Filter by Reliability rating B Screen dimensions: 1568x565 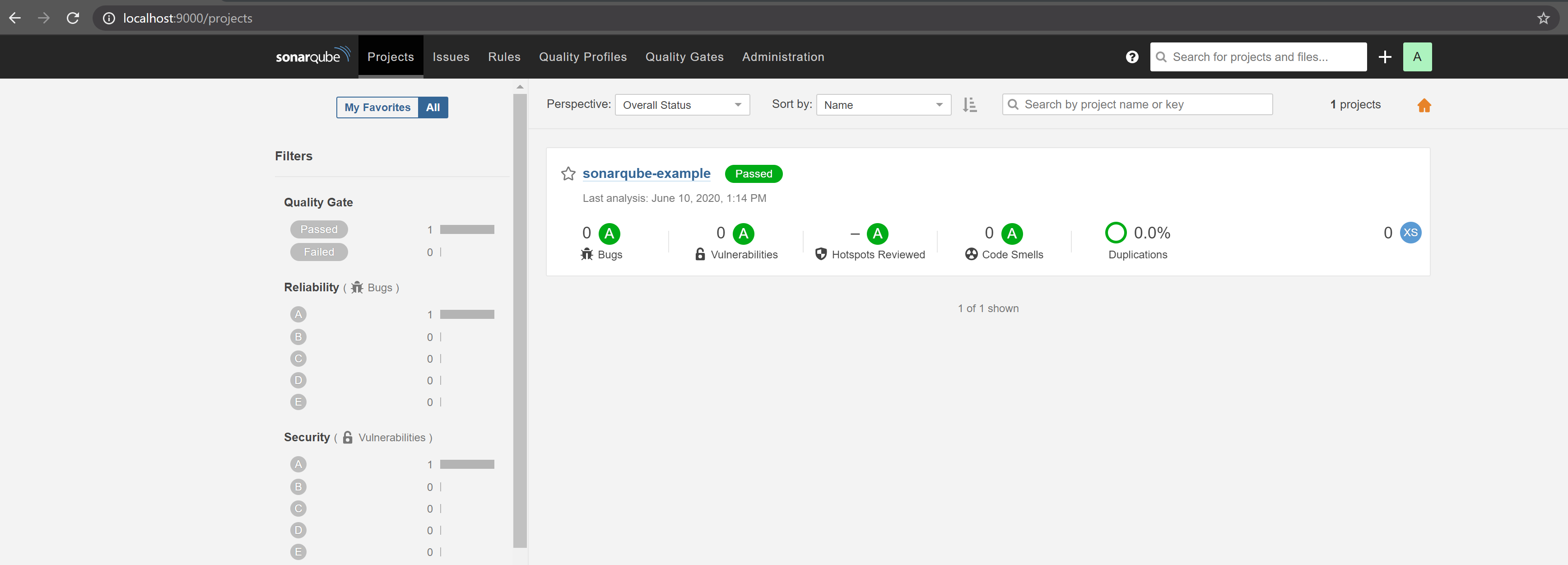coord(298,336)
